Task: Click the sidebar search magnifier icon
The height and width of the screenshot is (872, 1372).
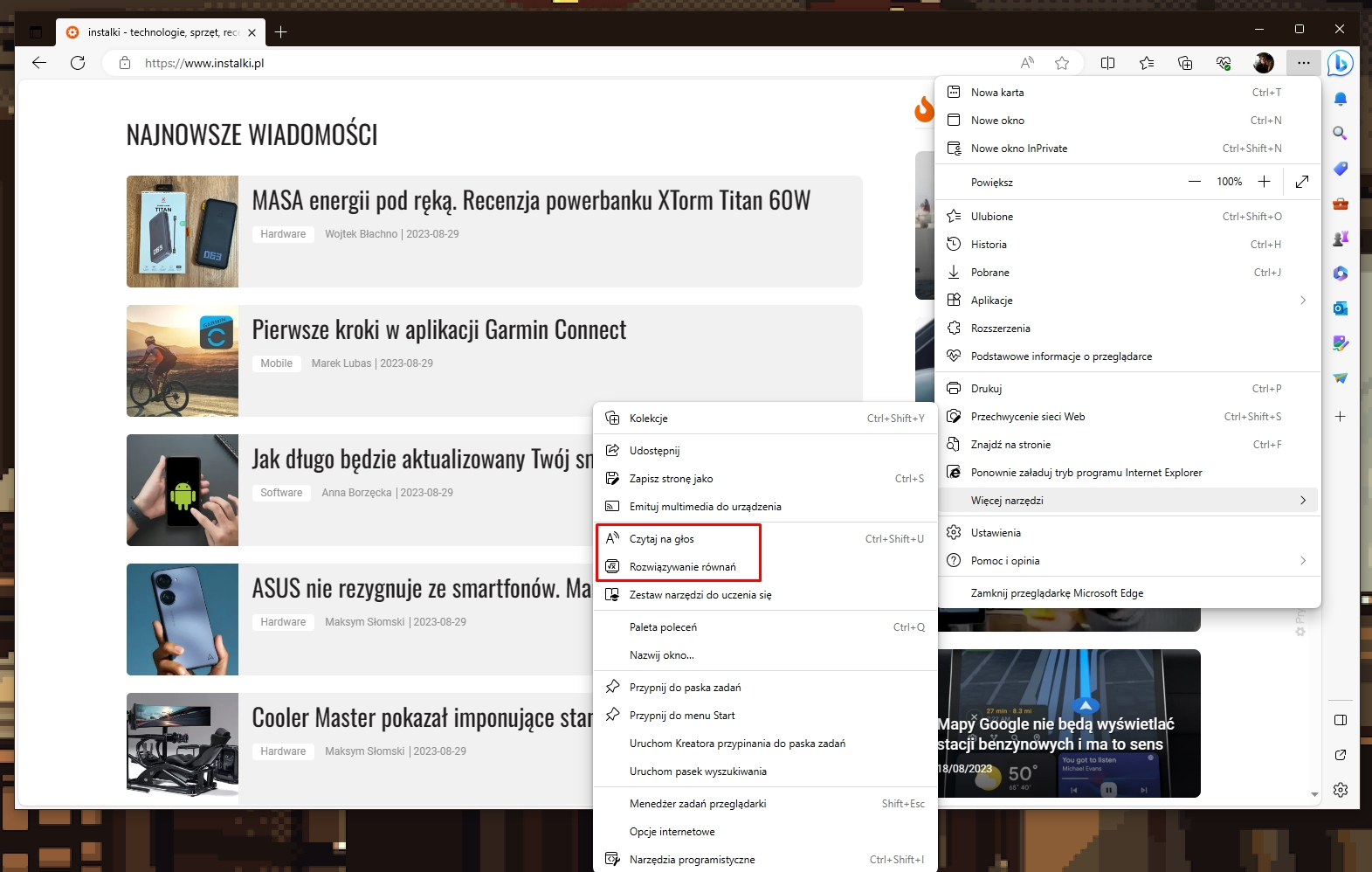Action: [x=1340, y=134]
